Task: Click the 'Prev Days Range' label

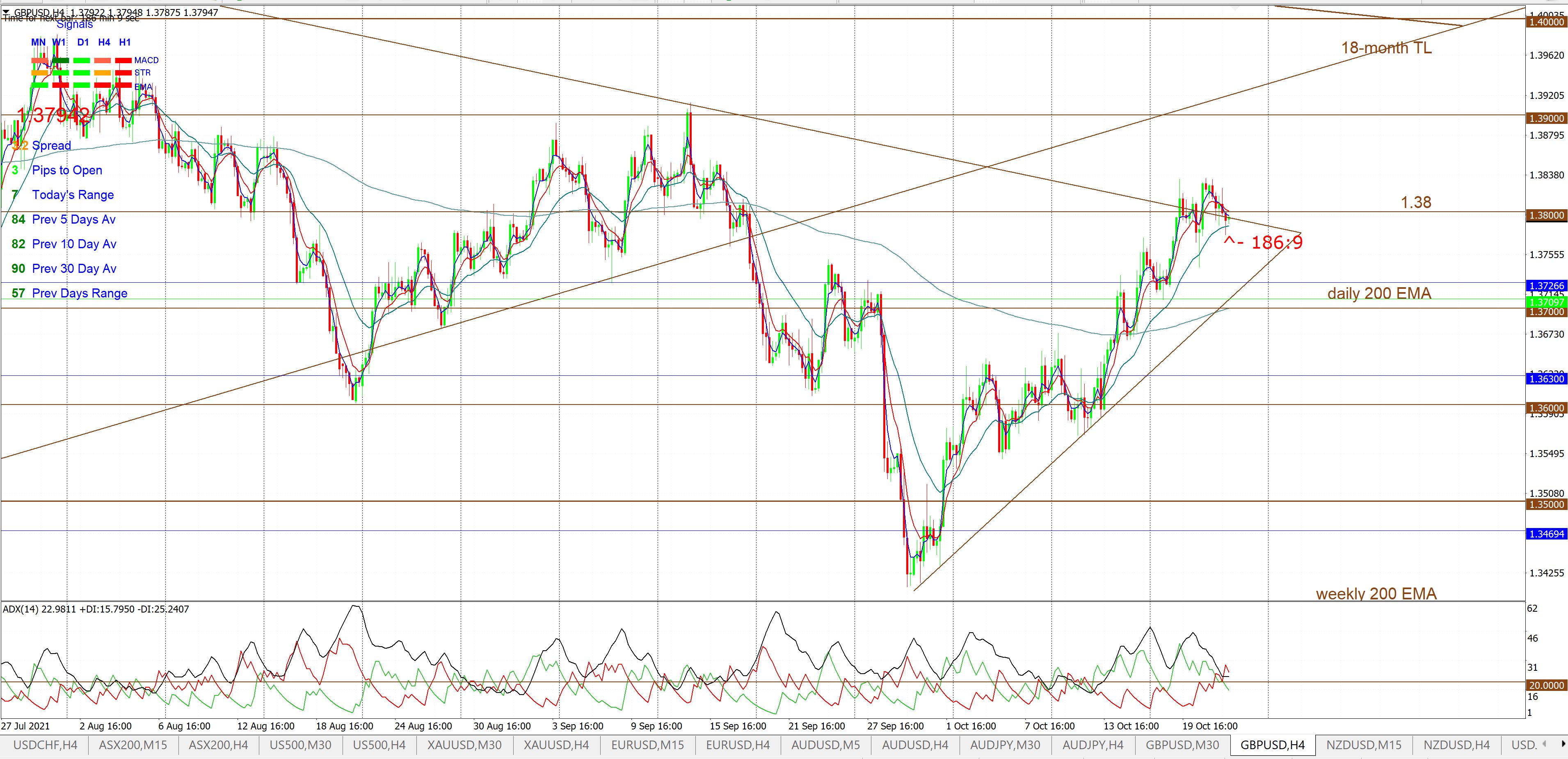Action: click(80, 293)
